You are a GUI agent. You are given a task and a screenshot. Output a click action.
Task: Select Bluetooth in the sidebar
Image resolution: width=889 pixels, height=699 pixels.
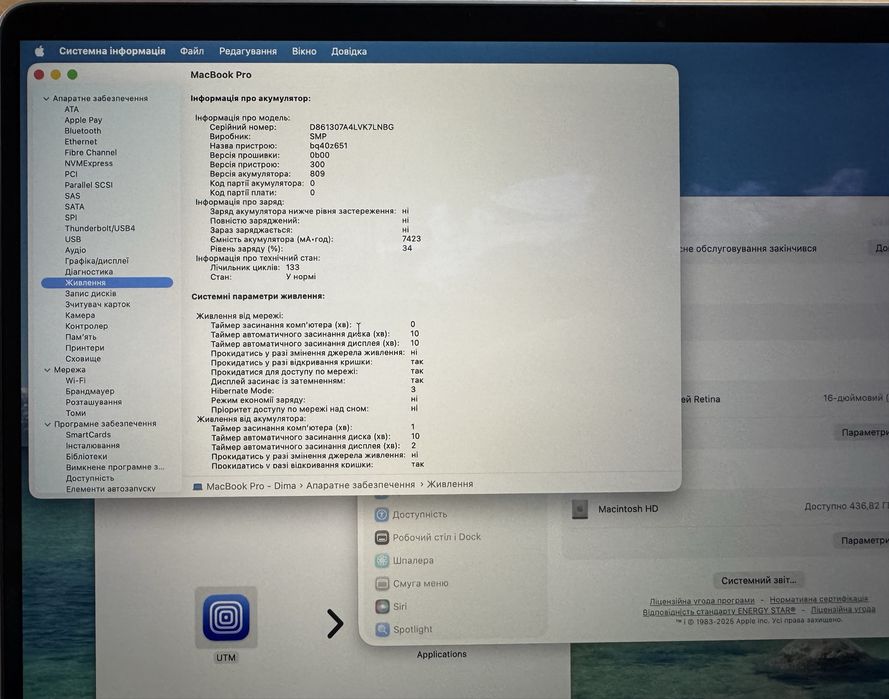83,131
